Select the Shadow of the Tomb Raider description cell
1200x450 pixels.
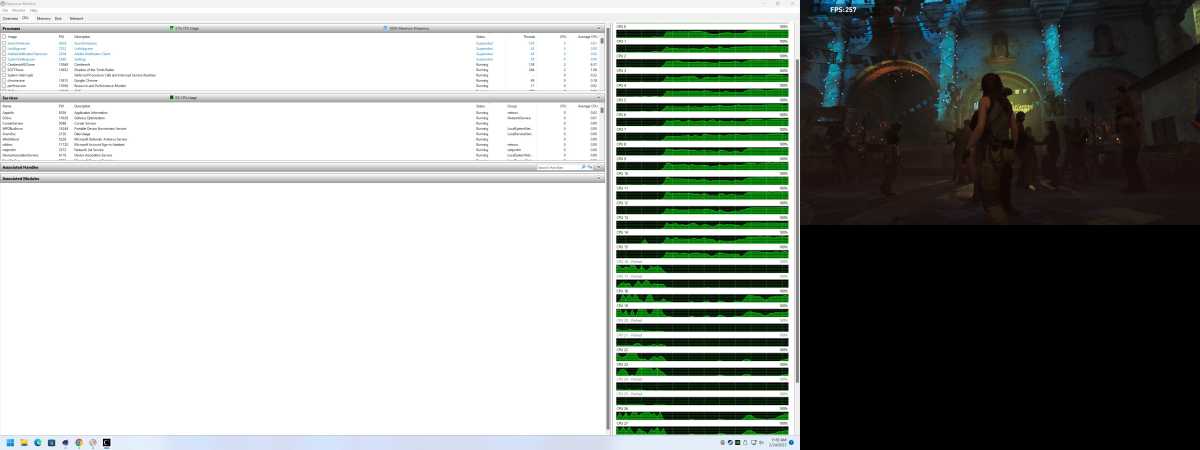(x=94, y=70)
